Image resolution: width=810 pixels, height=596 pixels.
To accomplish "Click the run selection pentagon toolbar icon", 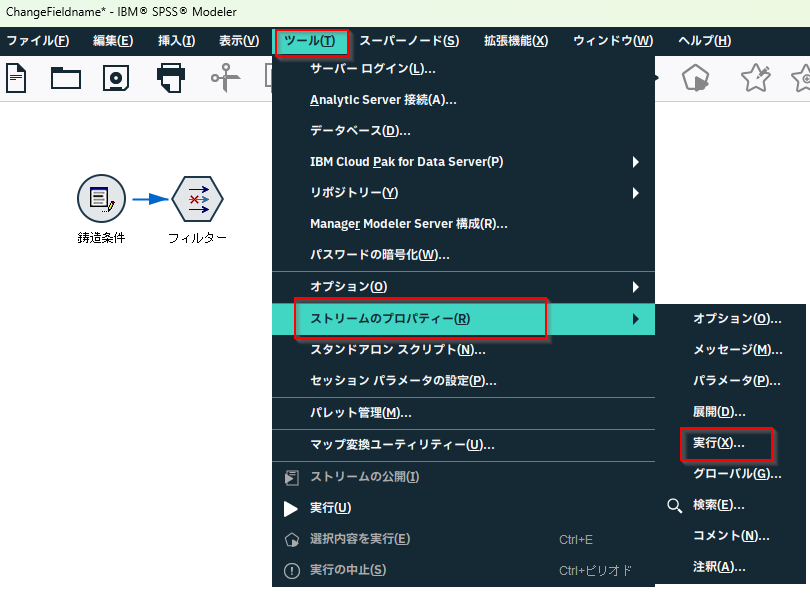I will click(695, 77).
